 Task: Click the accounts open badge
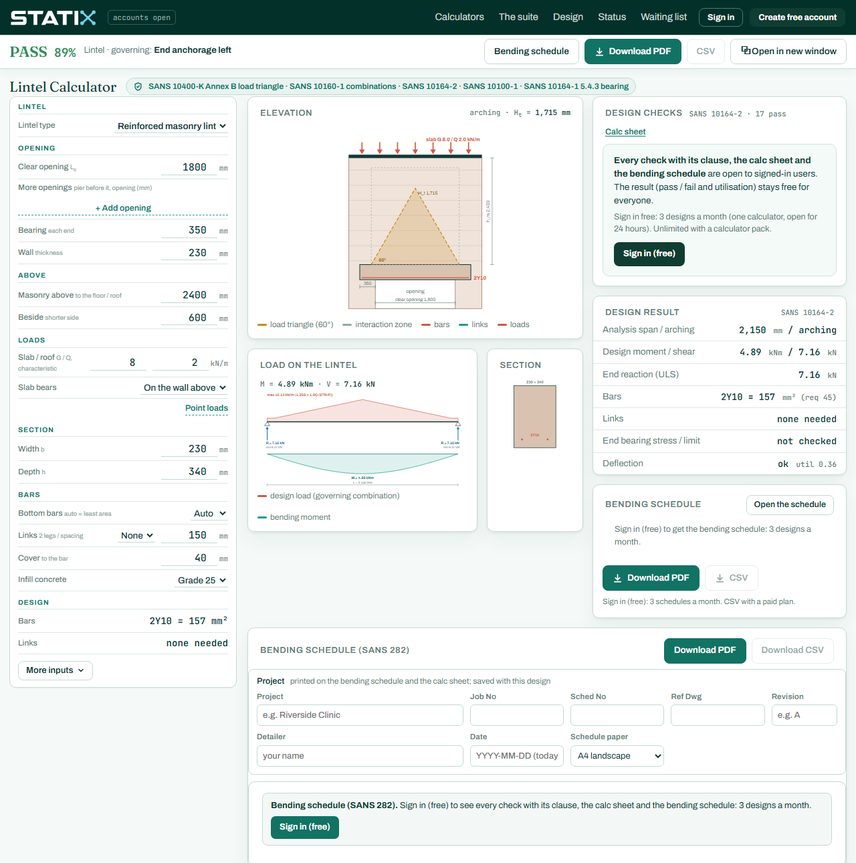coord(141,18)
